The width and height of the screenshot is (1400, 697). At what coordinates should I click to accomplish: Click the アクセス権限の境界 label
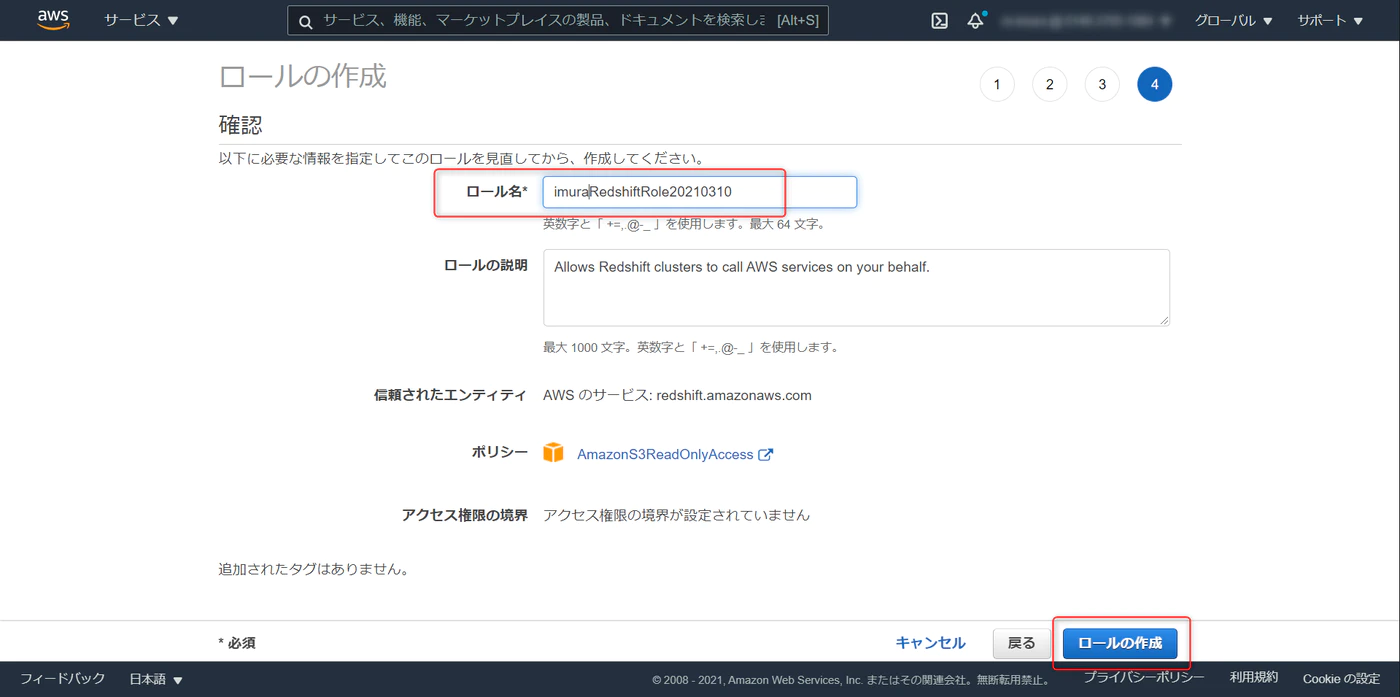pyautogui.click(x=464, y=516)
